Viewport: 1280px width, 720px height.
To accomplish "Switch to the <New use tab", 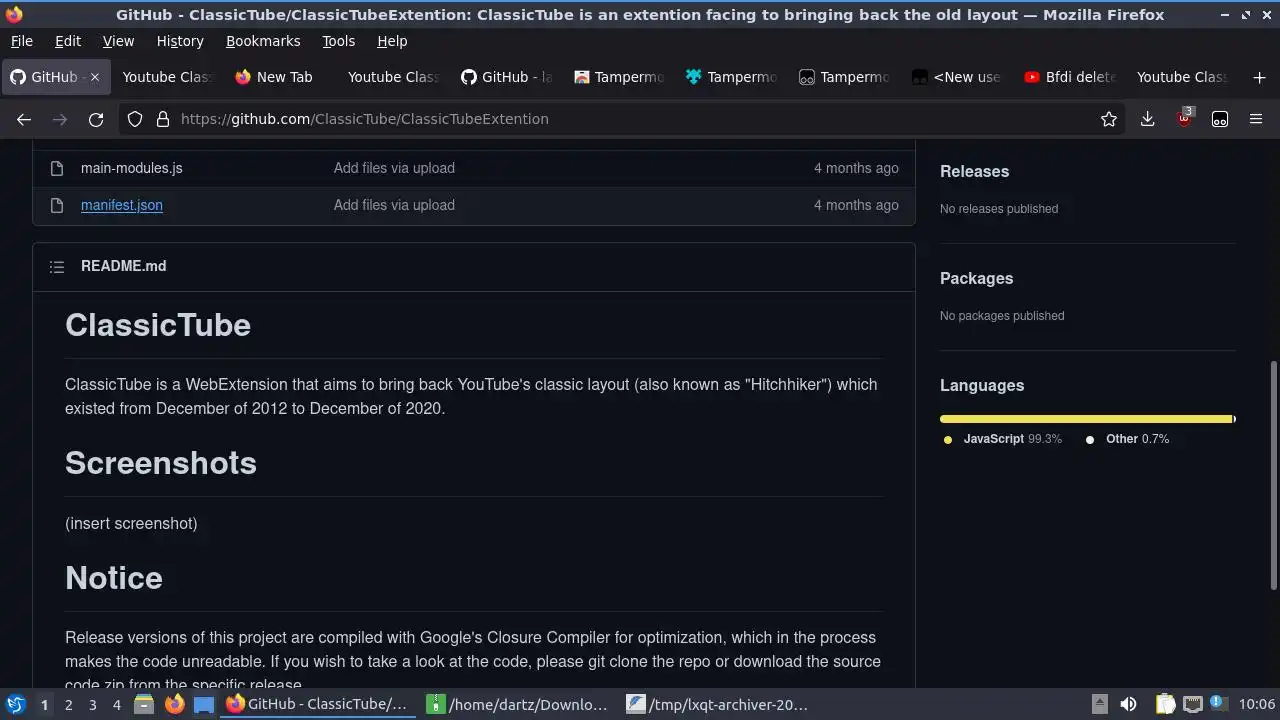I will 958,77.
